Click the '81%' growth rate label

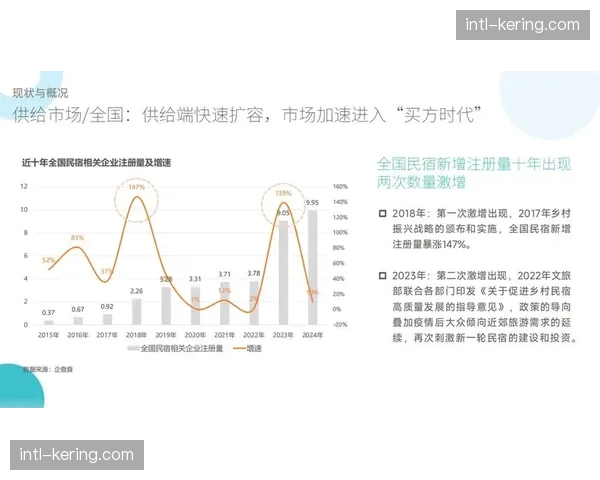[x=77, y=238]
